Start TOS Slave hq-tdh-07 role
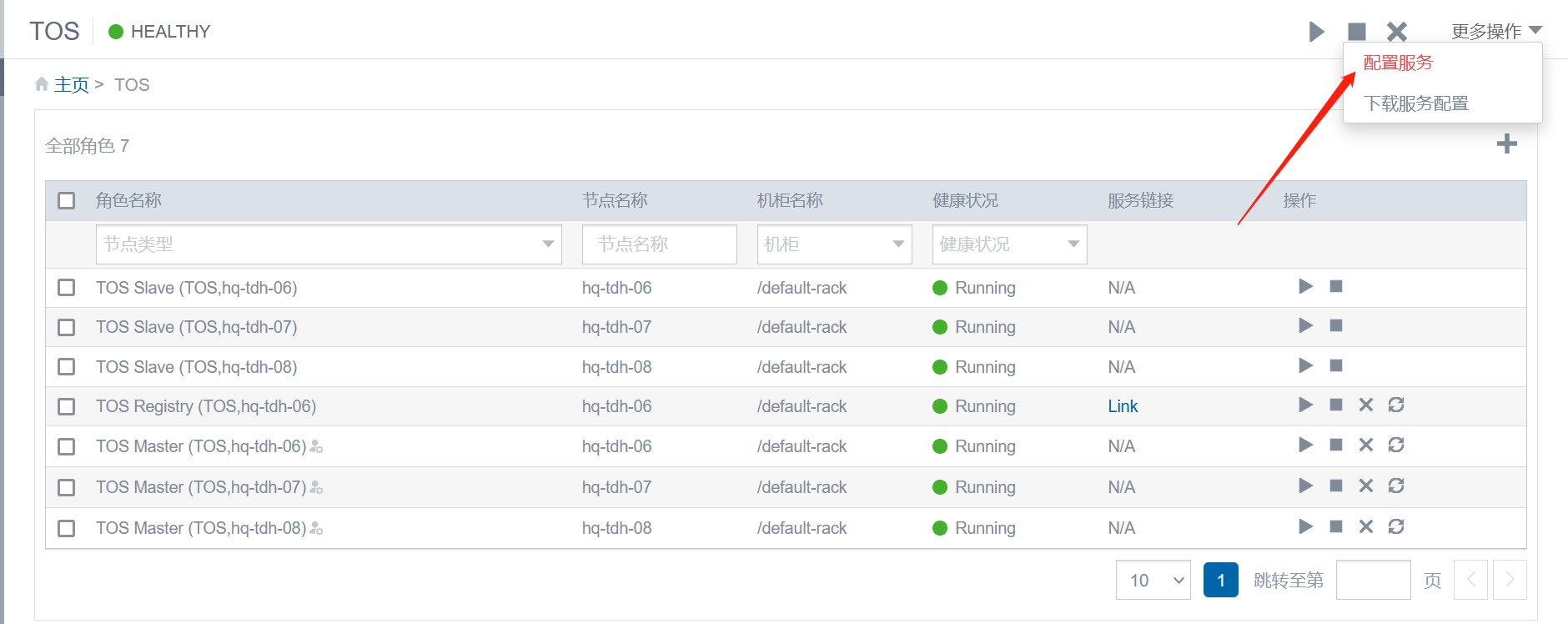This screenshot has height=624, width=1568. coord(1306,325)
